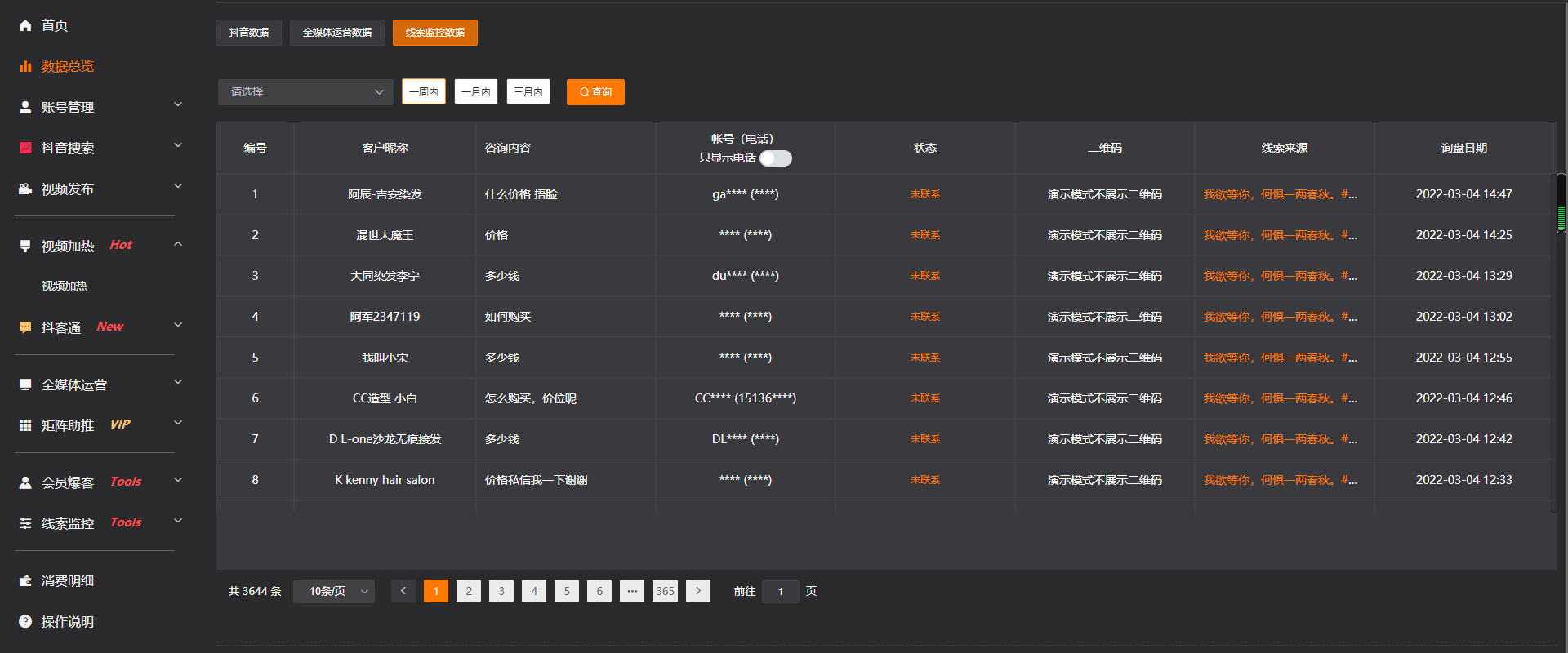The height and width of the screenshot is (653, 1568).
Task: Expand the 抖客通 menu chevron
Action: pos(178,325)
